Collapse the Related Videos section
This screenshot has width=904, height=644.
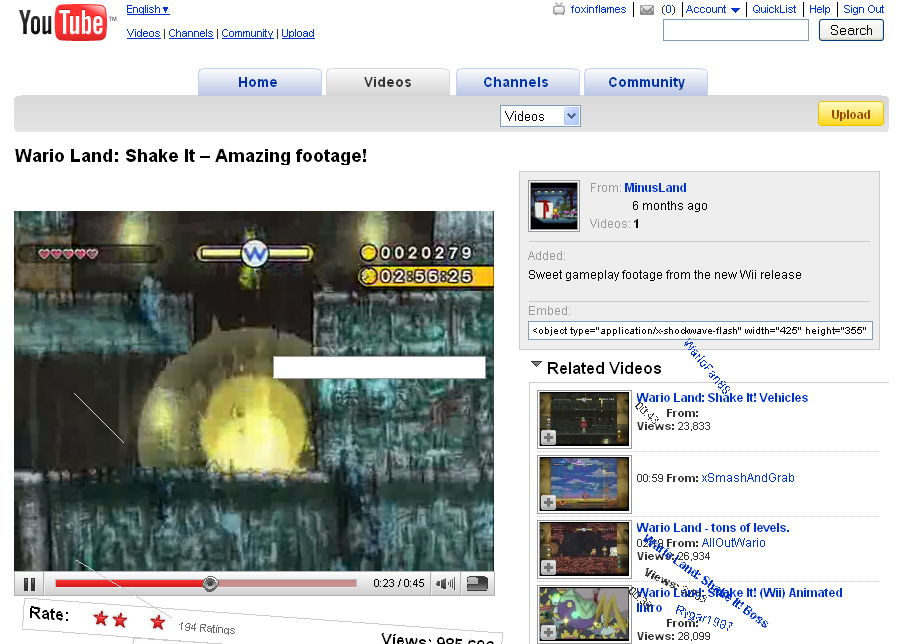coord(536,364)
